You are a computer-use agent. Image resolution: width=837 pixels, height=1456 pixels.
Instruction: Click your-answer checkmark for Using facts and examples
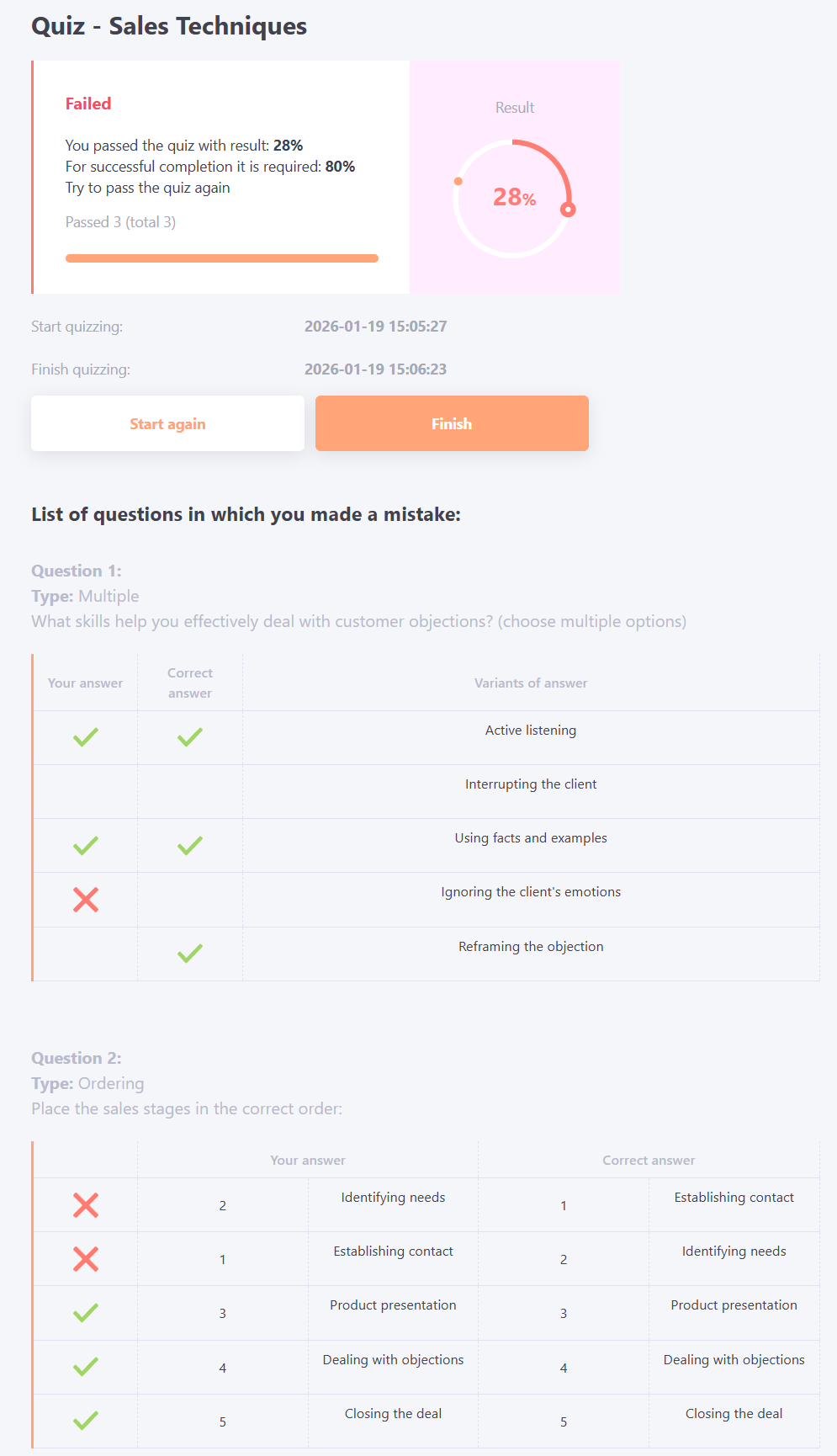click(85, 845)
